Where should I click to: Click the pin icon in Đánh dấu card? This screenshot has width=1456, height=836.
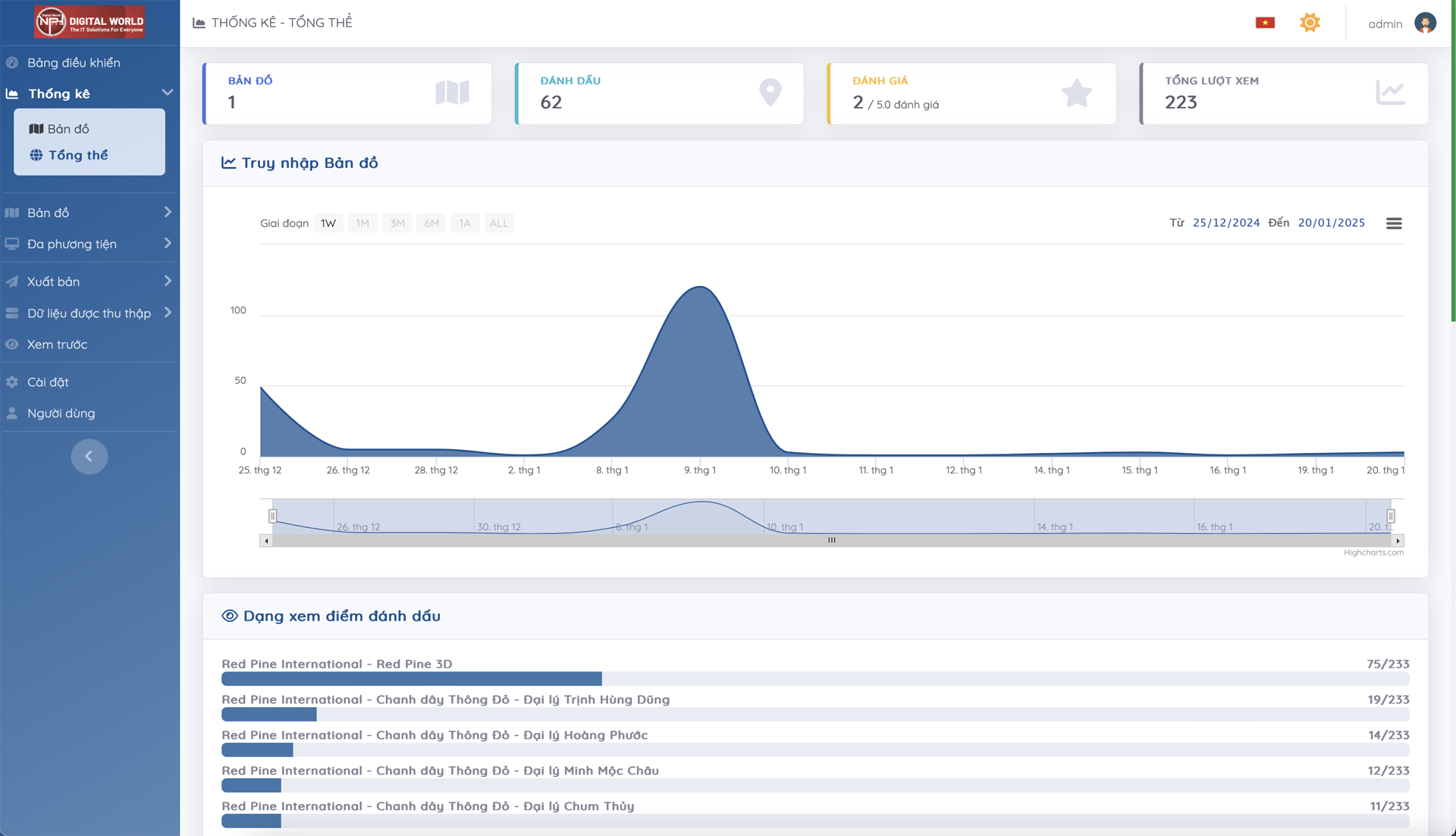770,93
